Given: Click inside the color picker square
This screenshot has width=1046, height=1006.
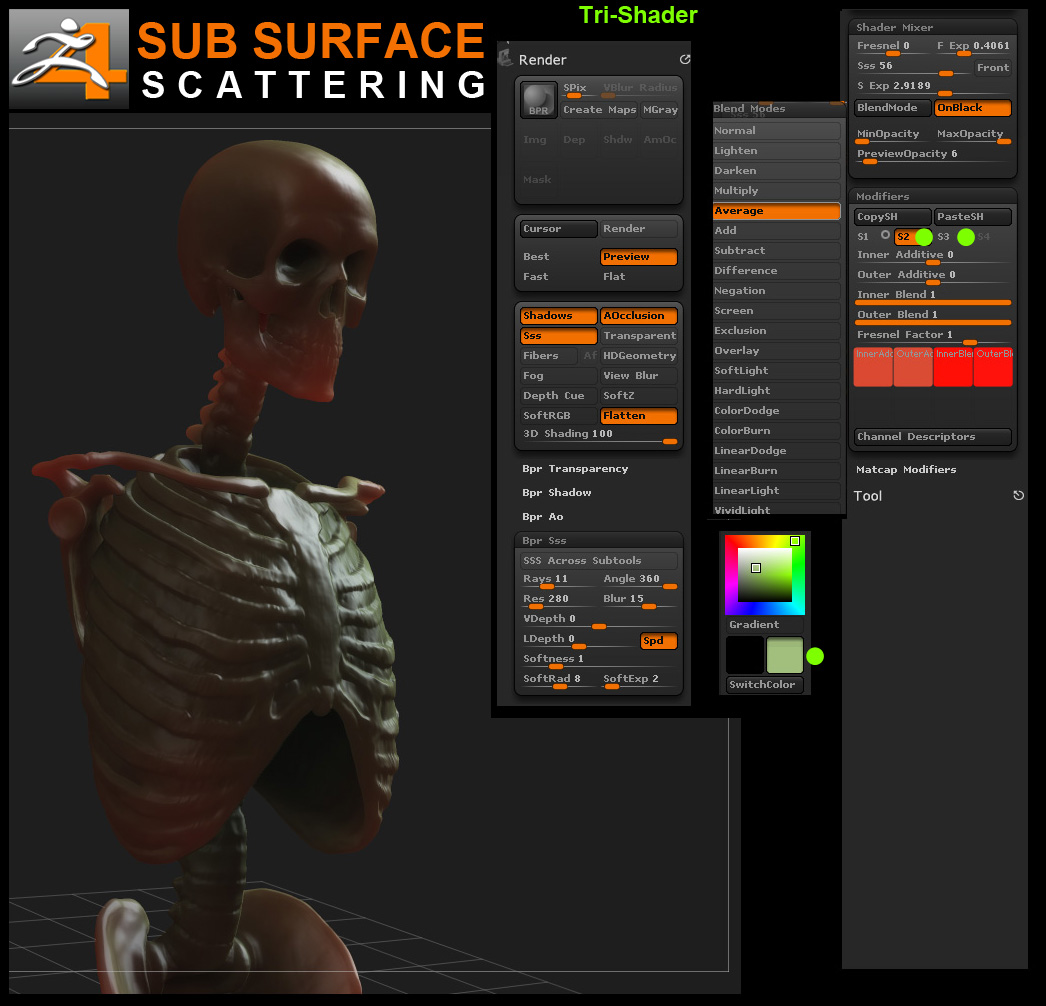Looking at the screenshot, I should click(764, 575).
